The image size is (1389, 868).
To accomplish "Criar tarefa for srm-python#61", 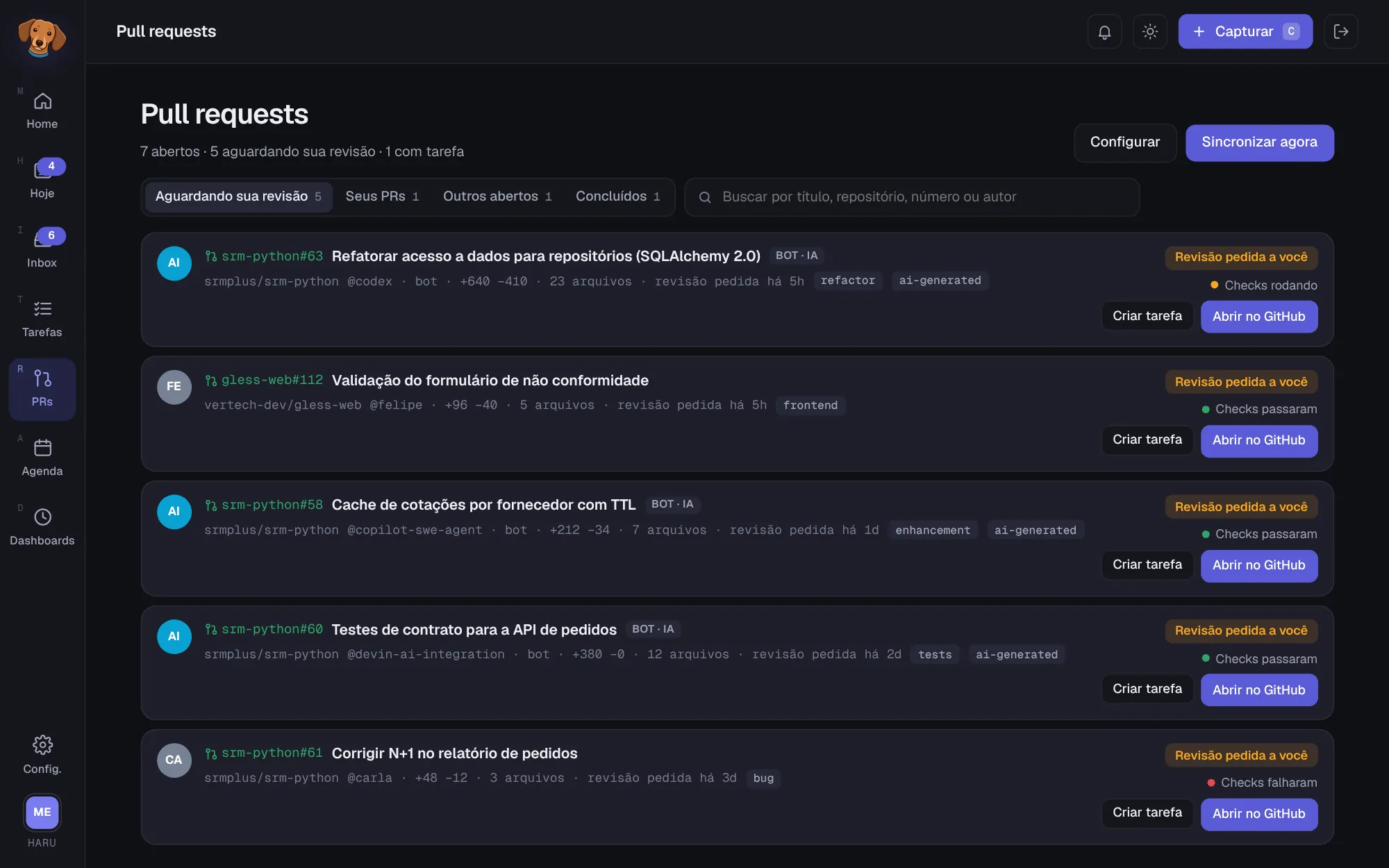I will [1147, 813].
